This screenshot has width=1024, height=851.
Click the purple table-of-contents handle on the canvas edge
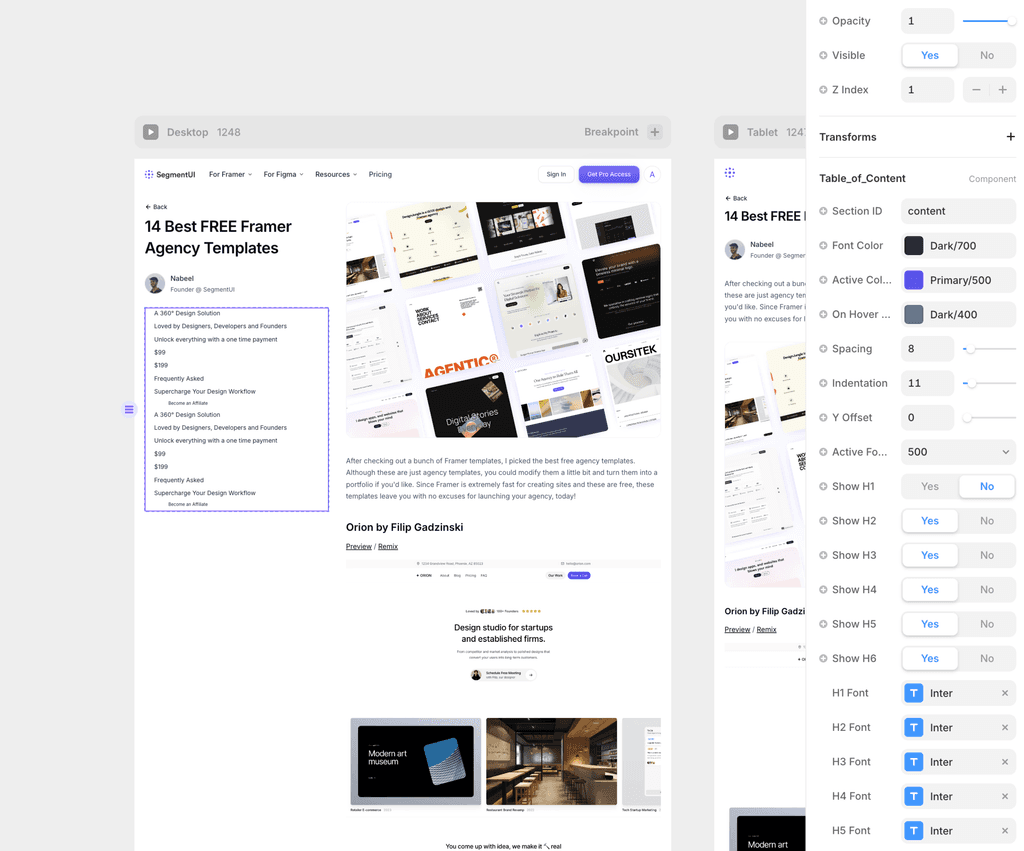(128, 409)
